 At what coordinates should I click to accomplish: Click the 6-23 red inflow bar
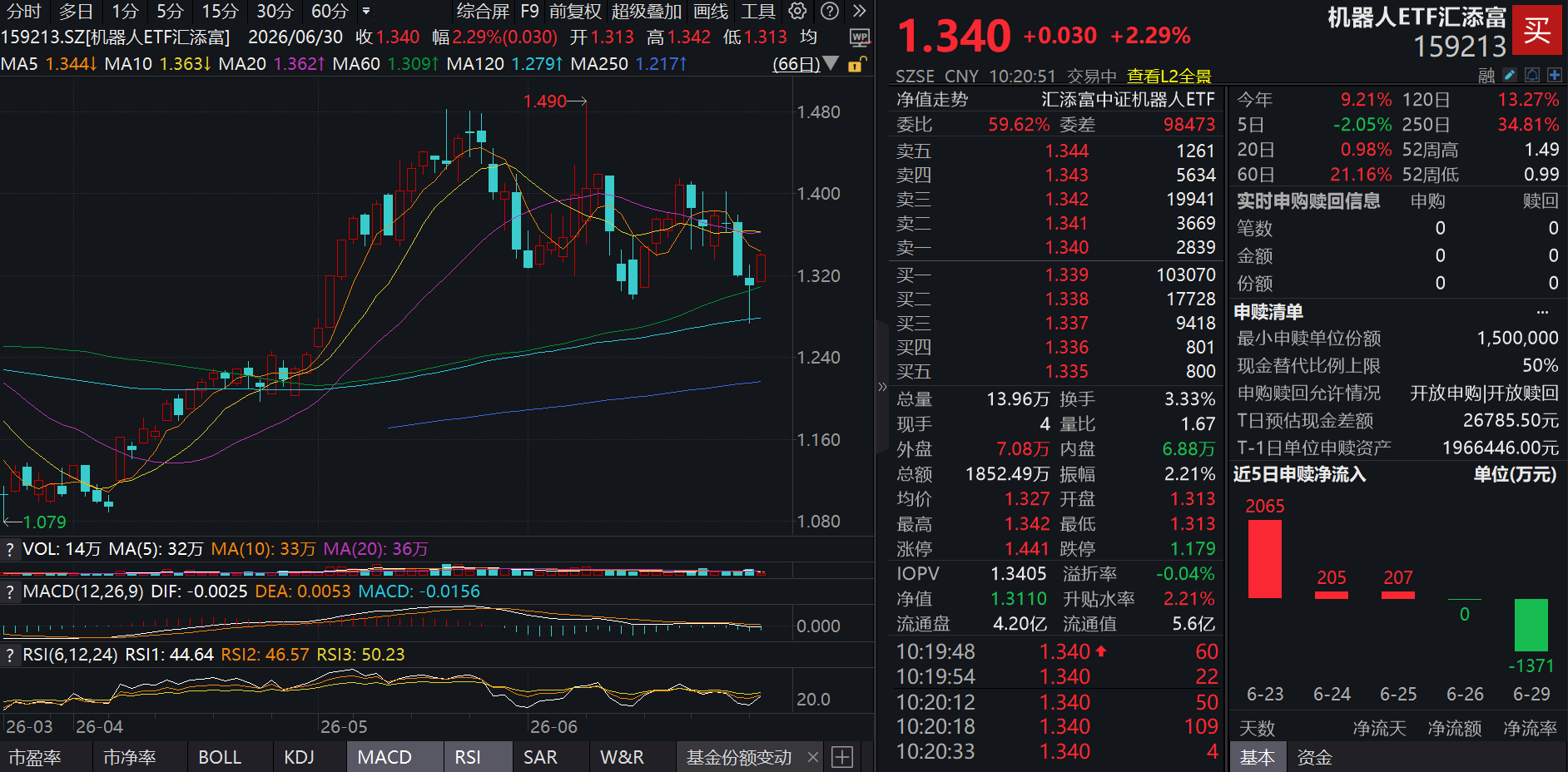[x=1265, y=559]
